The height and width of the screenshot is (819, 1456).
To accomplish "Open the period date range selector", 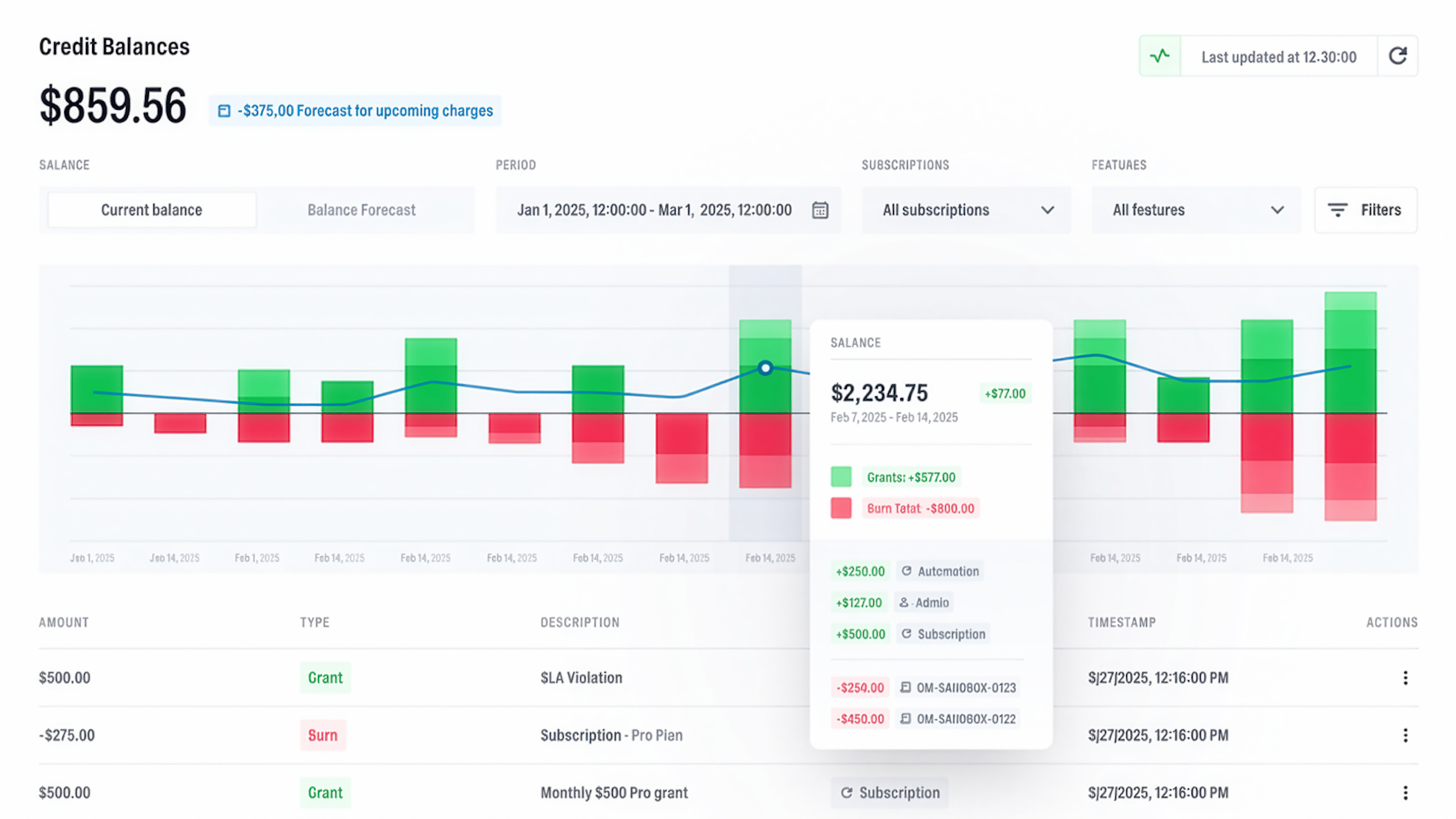I will (x=654, y=210).
